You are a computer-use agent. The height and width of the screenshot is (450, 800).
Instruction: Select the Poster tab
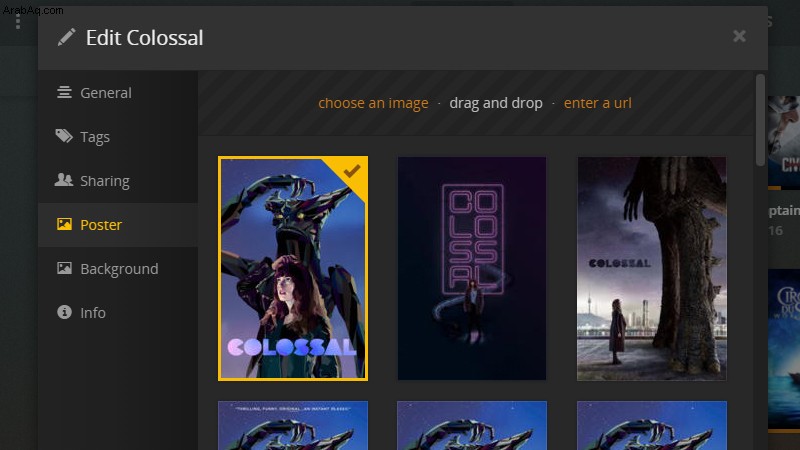pyautogui.click(x=118, y=225)
